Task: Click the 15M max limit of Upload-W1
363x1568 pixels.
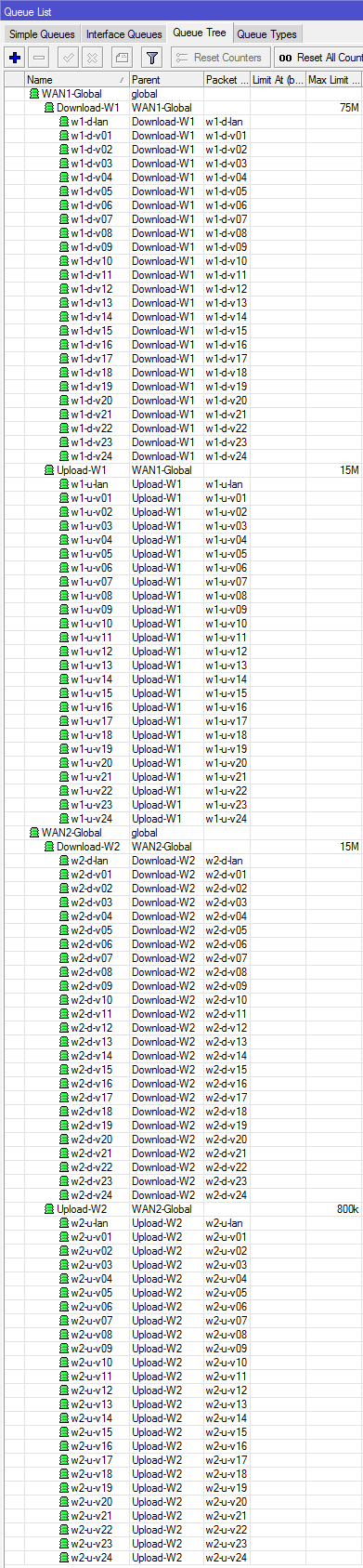Action: [x=349, y=470]
